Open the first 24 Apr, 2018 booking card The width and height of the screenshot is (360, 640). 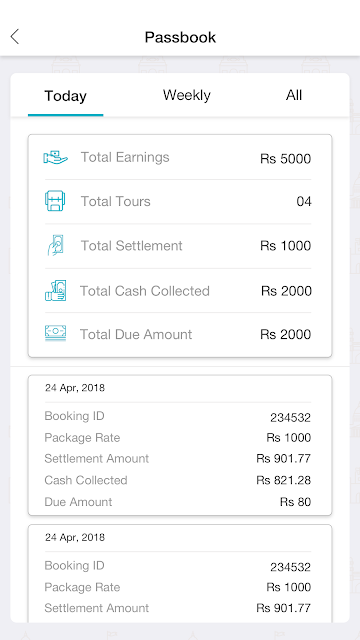(180, 445)
